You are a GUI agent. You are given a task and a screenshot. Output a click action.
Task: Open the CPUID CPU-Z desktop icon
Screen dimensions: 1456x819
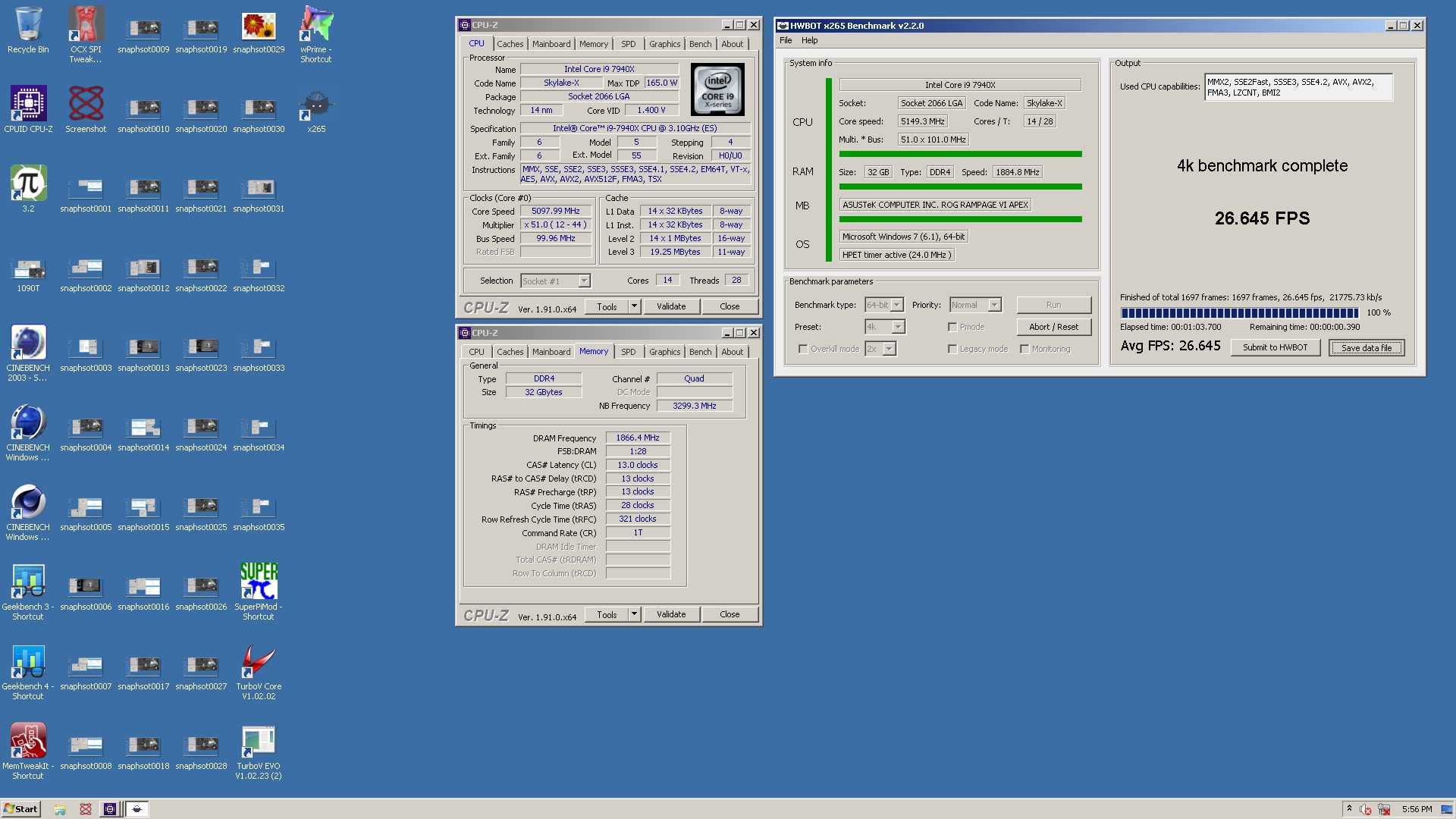[x=28, y=109]
